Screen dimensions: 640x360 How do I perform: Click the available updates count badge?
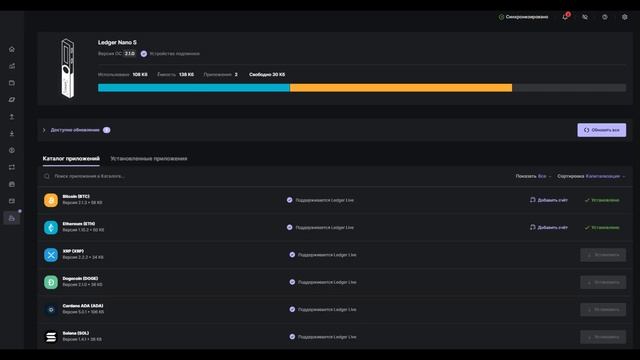pos(107,130)
